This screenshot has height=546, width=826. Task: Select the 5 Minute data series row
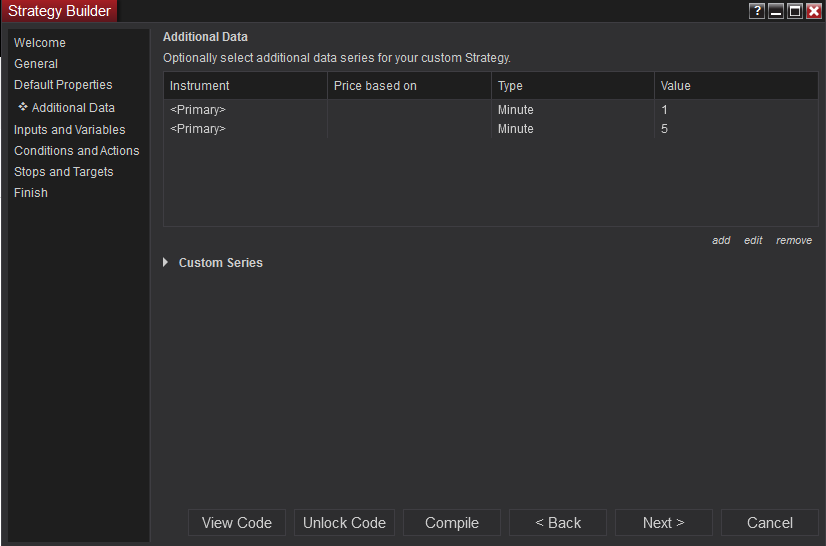click(x=490, y=129)
